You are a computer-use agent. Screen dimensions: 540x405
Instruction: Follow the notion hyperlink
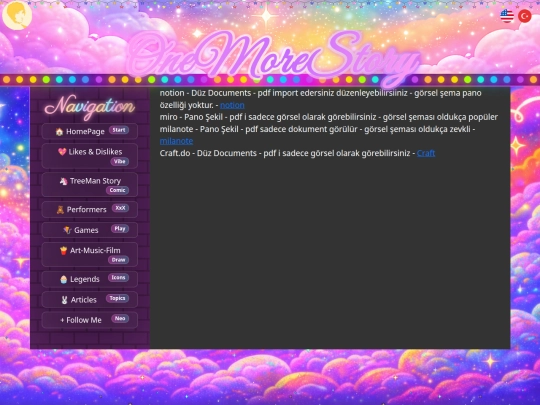click(x=232, y=105)
